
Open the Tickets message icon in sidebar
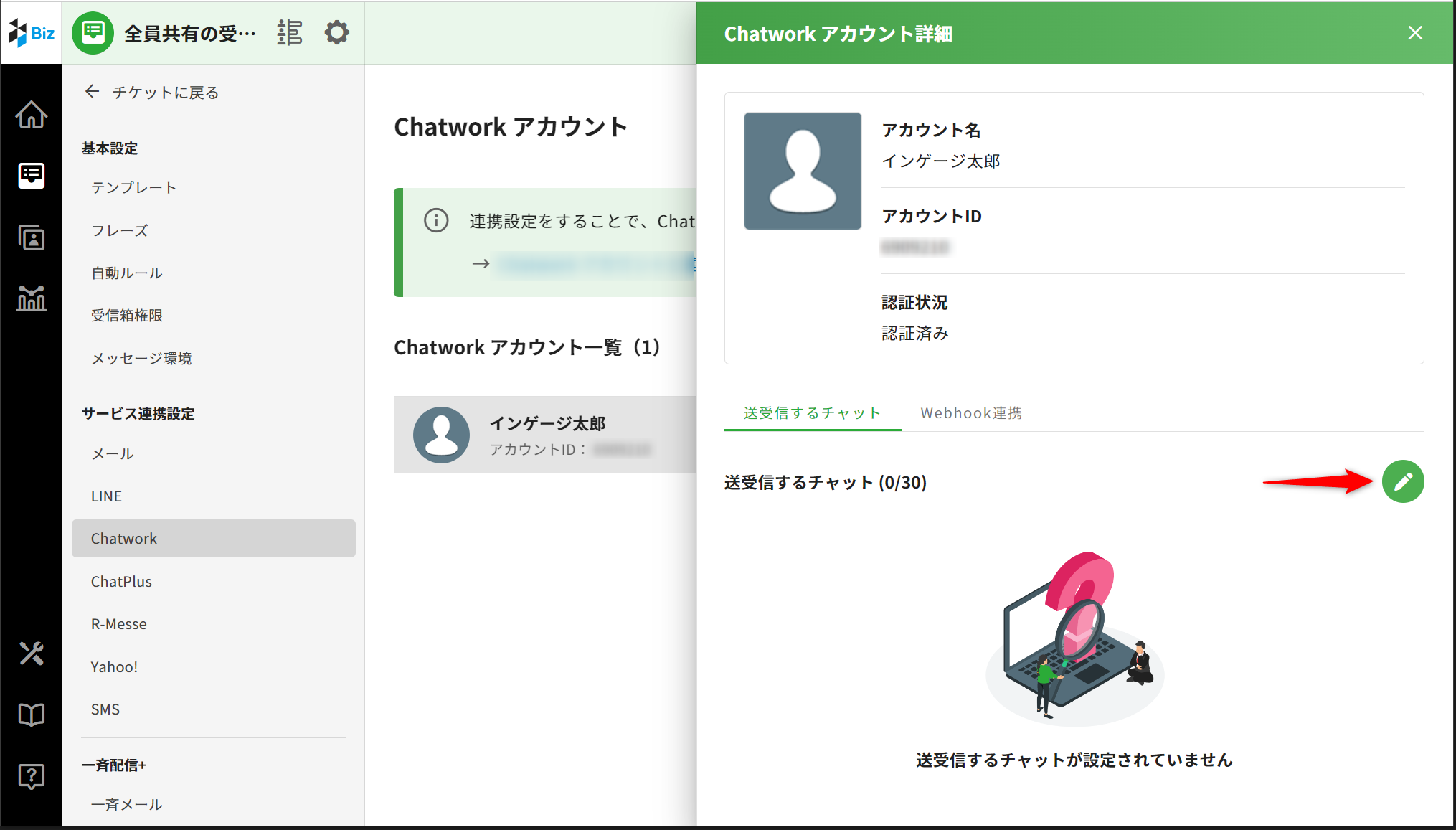(x=32, y=176)
